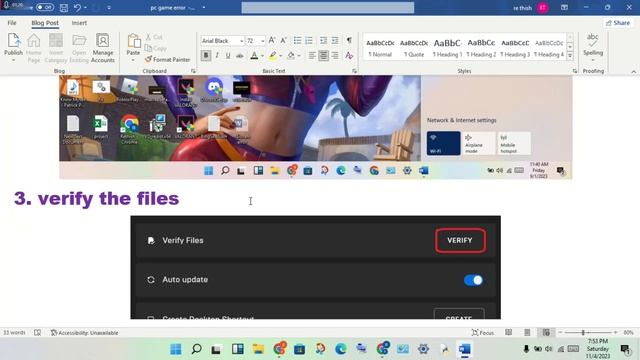This screenshot has height=360, width=640.
Task: Open the Windows Start menu
Action: 176,349
